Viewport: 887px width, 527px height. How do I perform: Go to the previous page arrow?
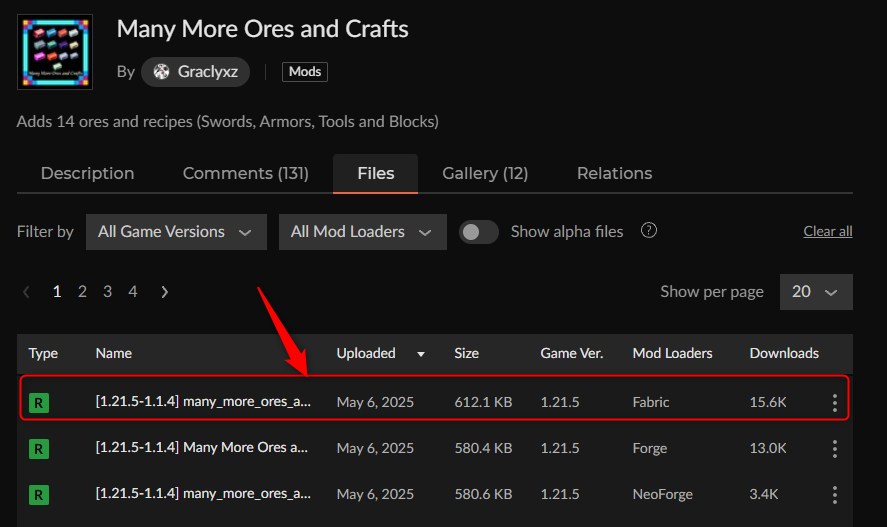26,292
